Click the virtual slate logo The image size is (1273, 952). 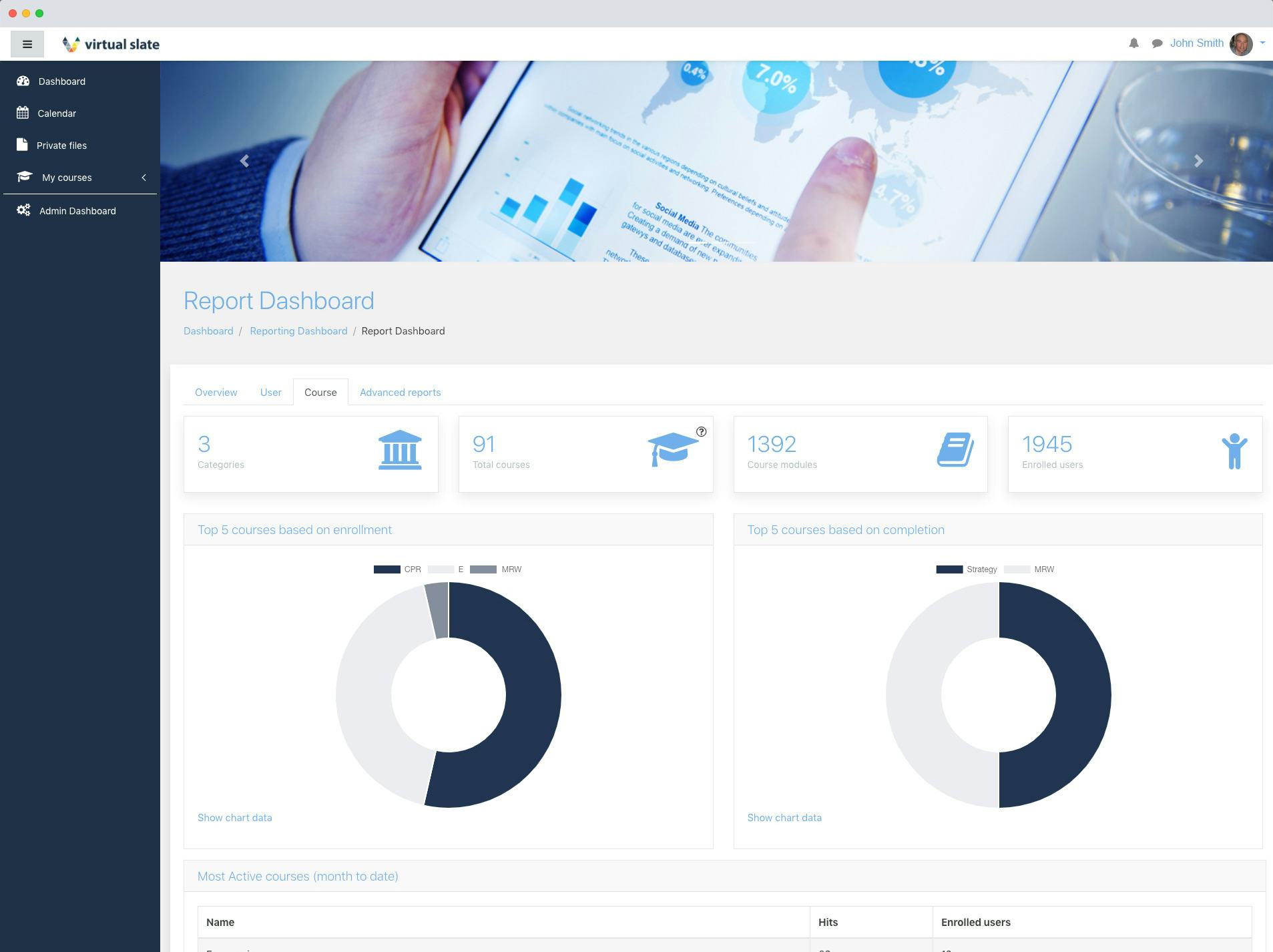point(110,43)
